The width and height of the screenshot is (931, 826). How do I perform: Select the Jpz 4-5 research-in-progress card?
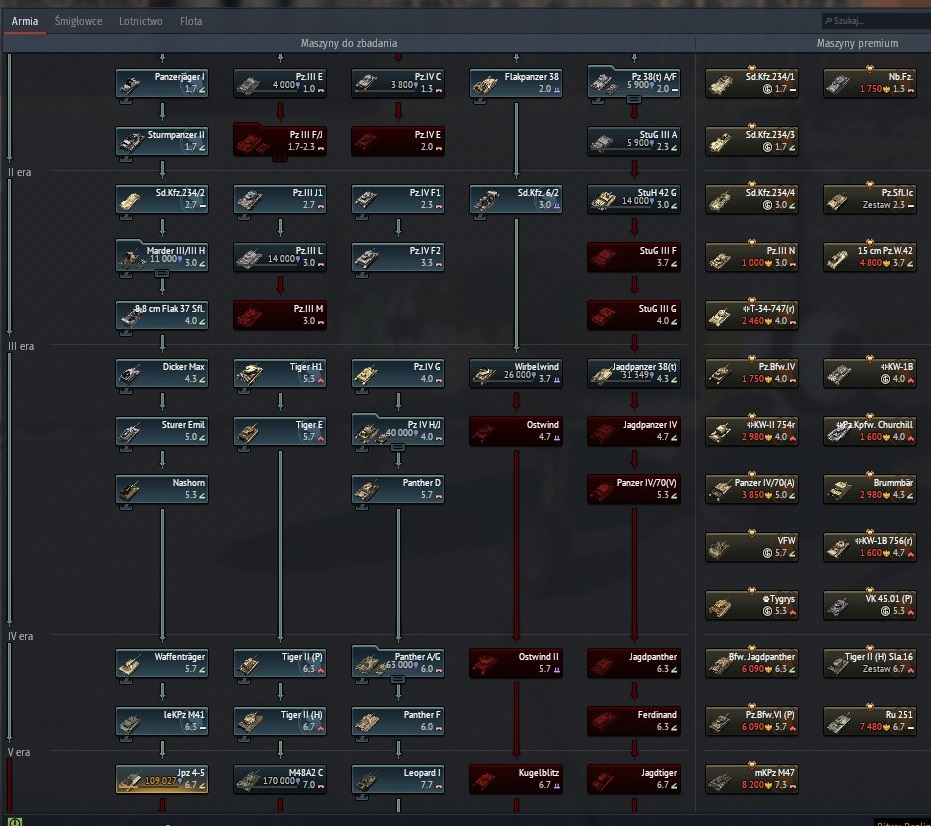(162, 779)
